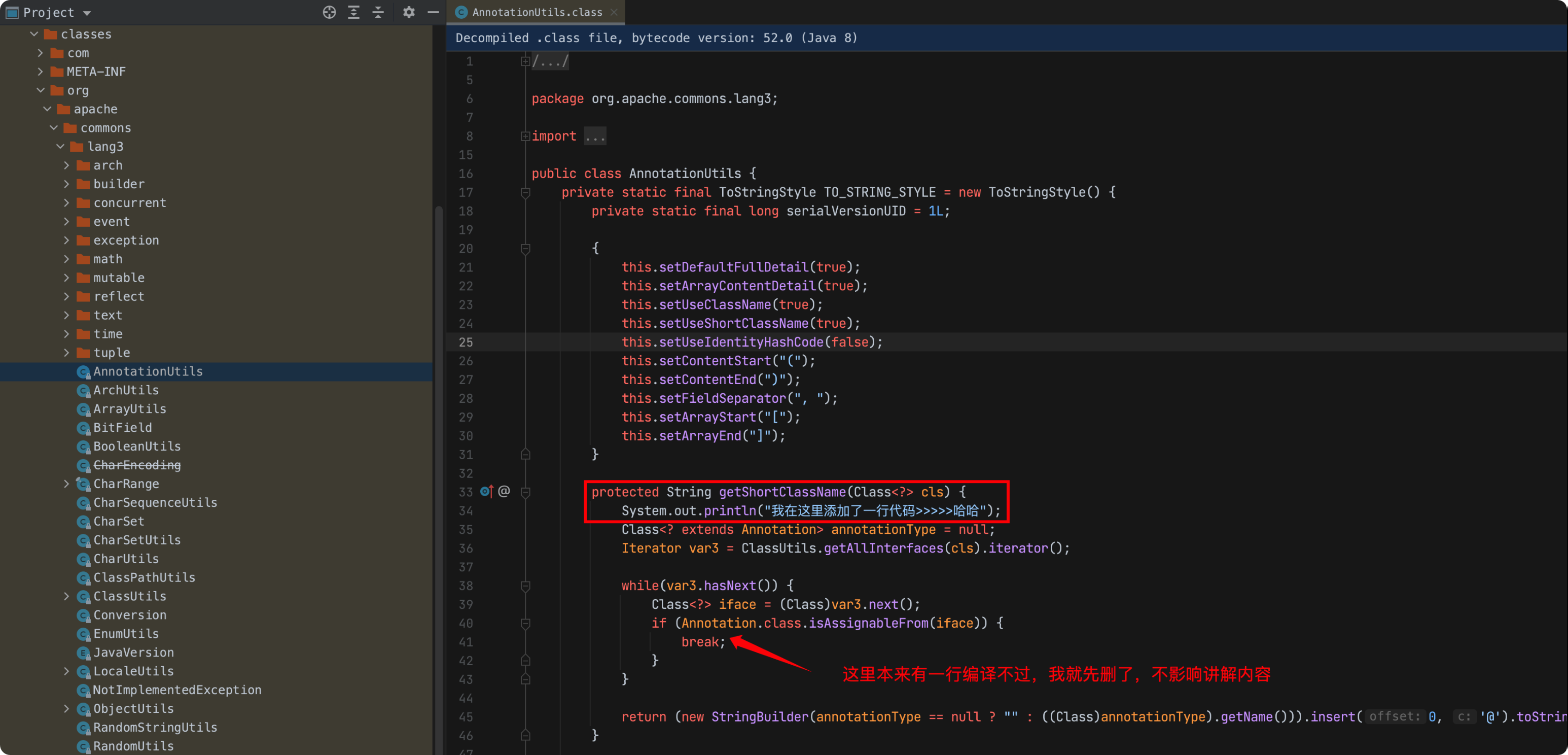Click the Collapse All icon in Project toolbar
The width and height of the screenshot is (1568, 755).
point(378,12)
